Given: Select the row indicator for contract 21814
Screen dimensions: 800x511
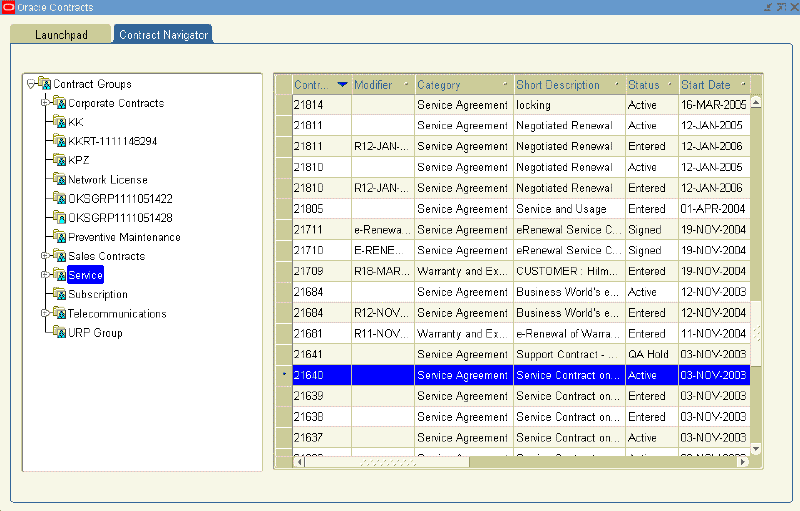Looking at the screenshot, I should pyautogui.click(x=284, y=105).
